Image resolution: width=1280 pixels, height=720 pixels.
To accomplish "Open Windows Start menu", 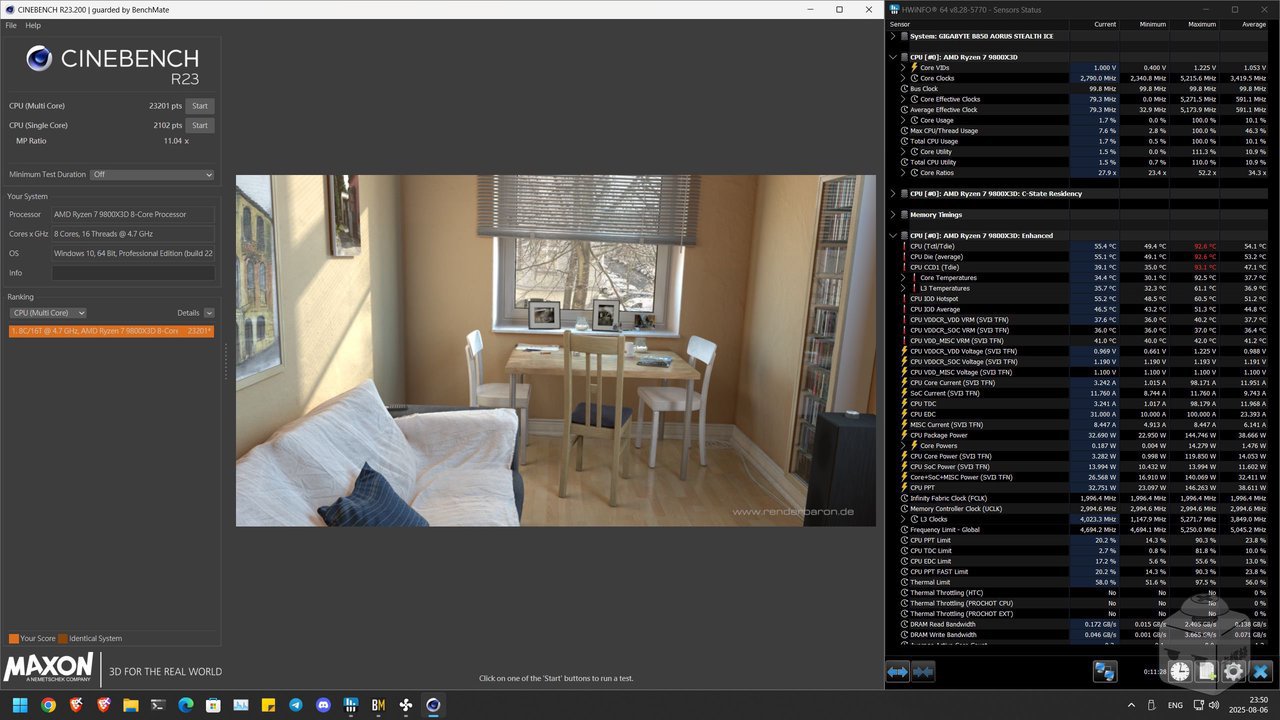I will (x=20, y=705).
